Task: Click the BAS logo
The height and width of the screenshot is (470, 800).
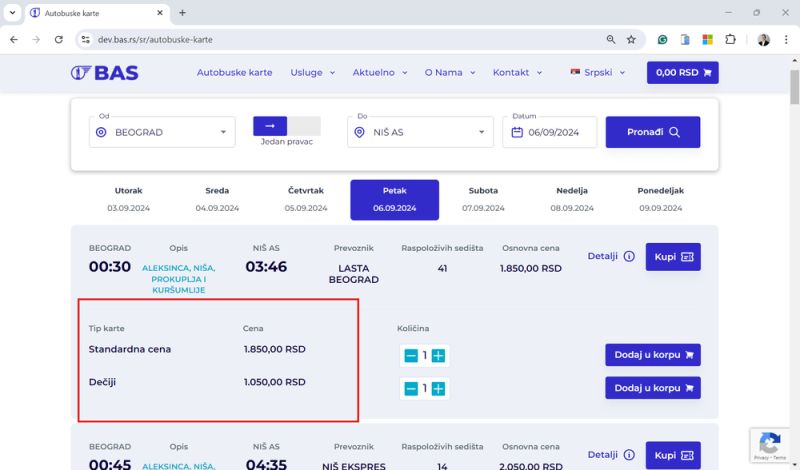Action: tap(105, 73)
